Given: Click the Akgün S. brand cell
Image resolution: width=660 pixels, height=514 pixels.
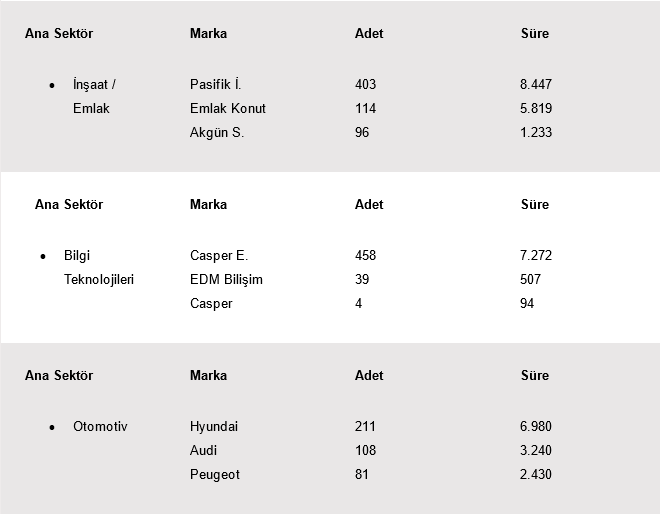Looking at the screenshot, I should pos(217,133).
